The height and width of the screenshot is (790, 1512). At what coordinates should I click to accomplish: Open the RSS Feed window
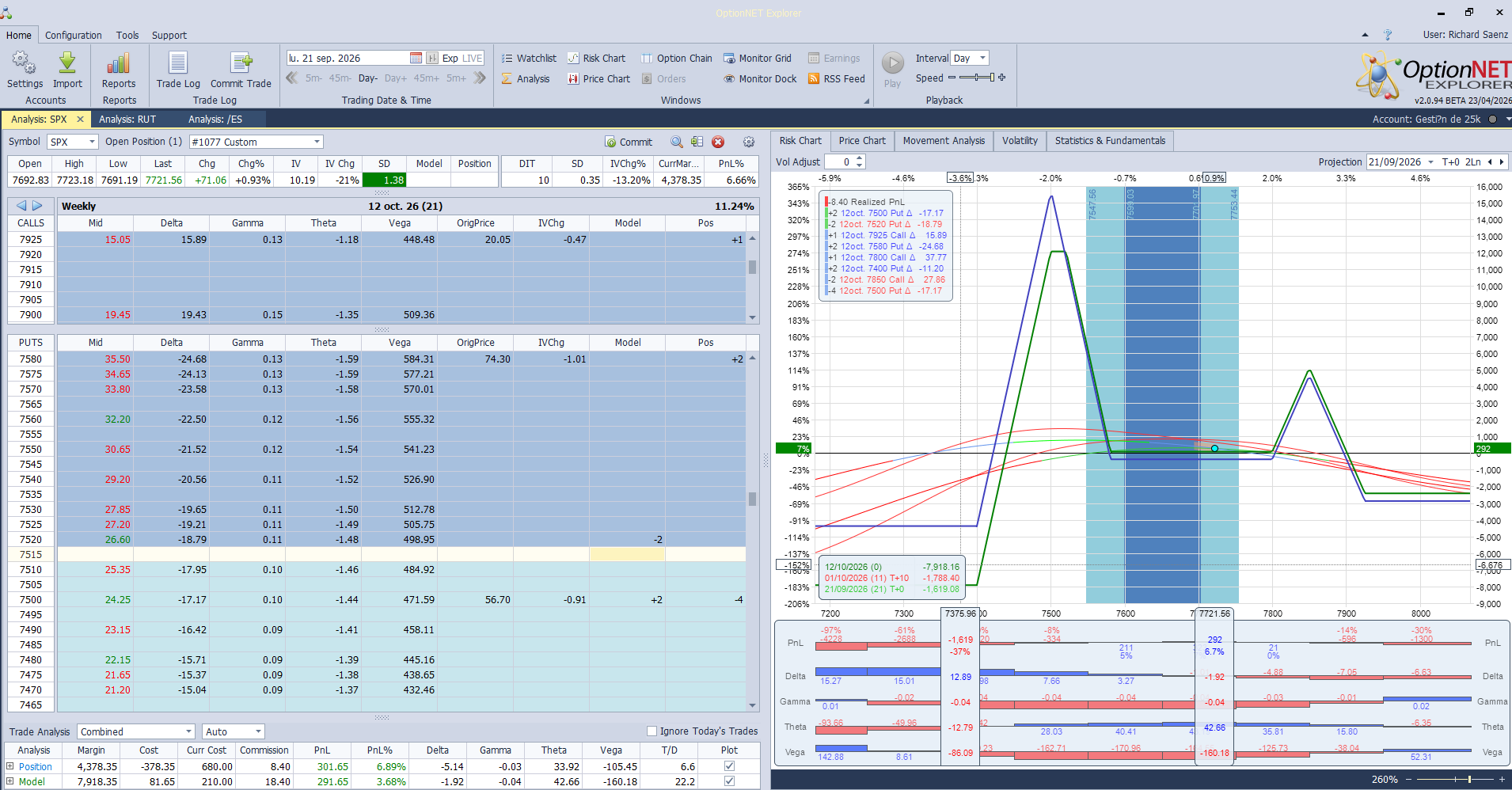836,78
